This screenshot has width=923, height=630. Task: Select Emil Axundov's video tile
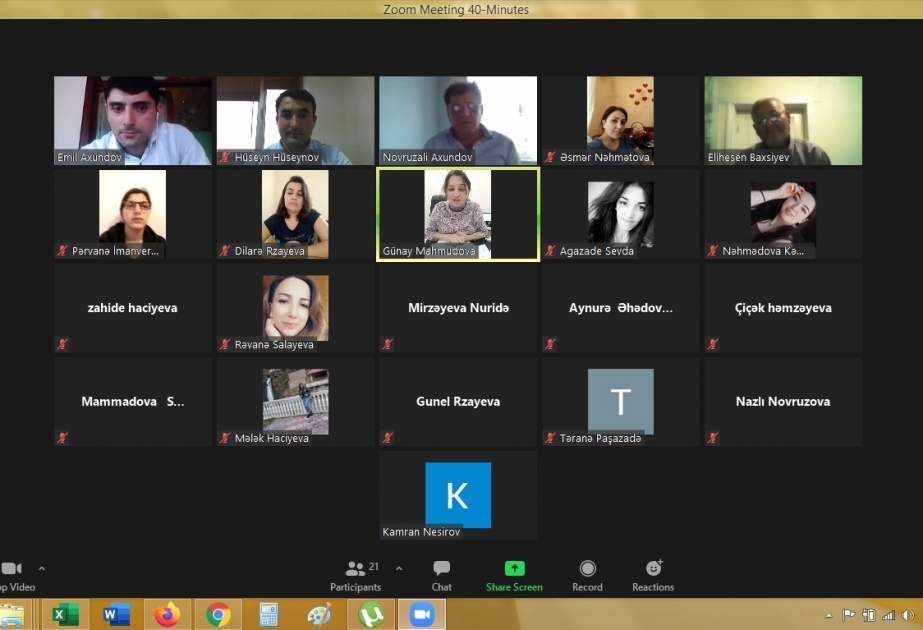132,120
